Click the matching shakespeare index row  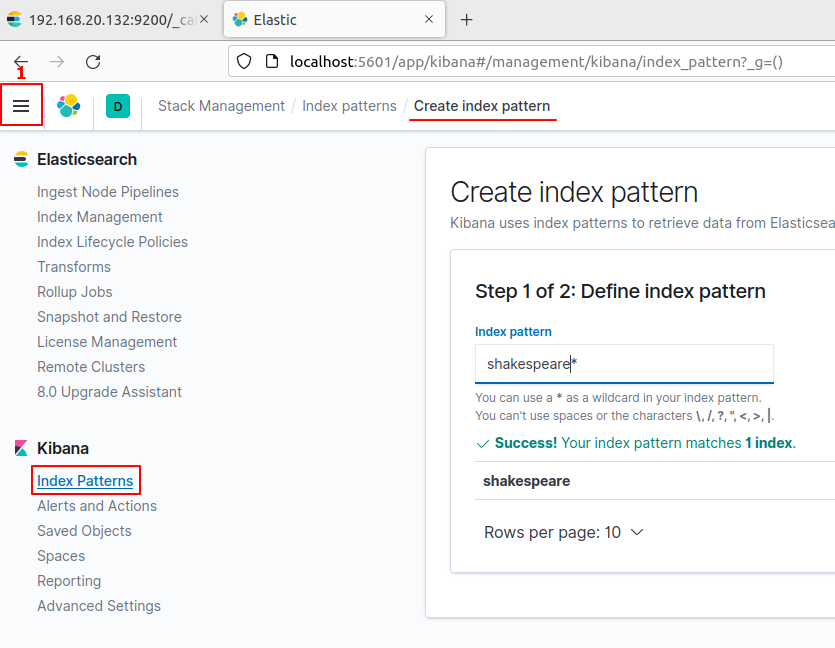coord(654,481)
